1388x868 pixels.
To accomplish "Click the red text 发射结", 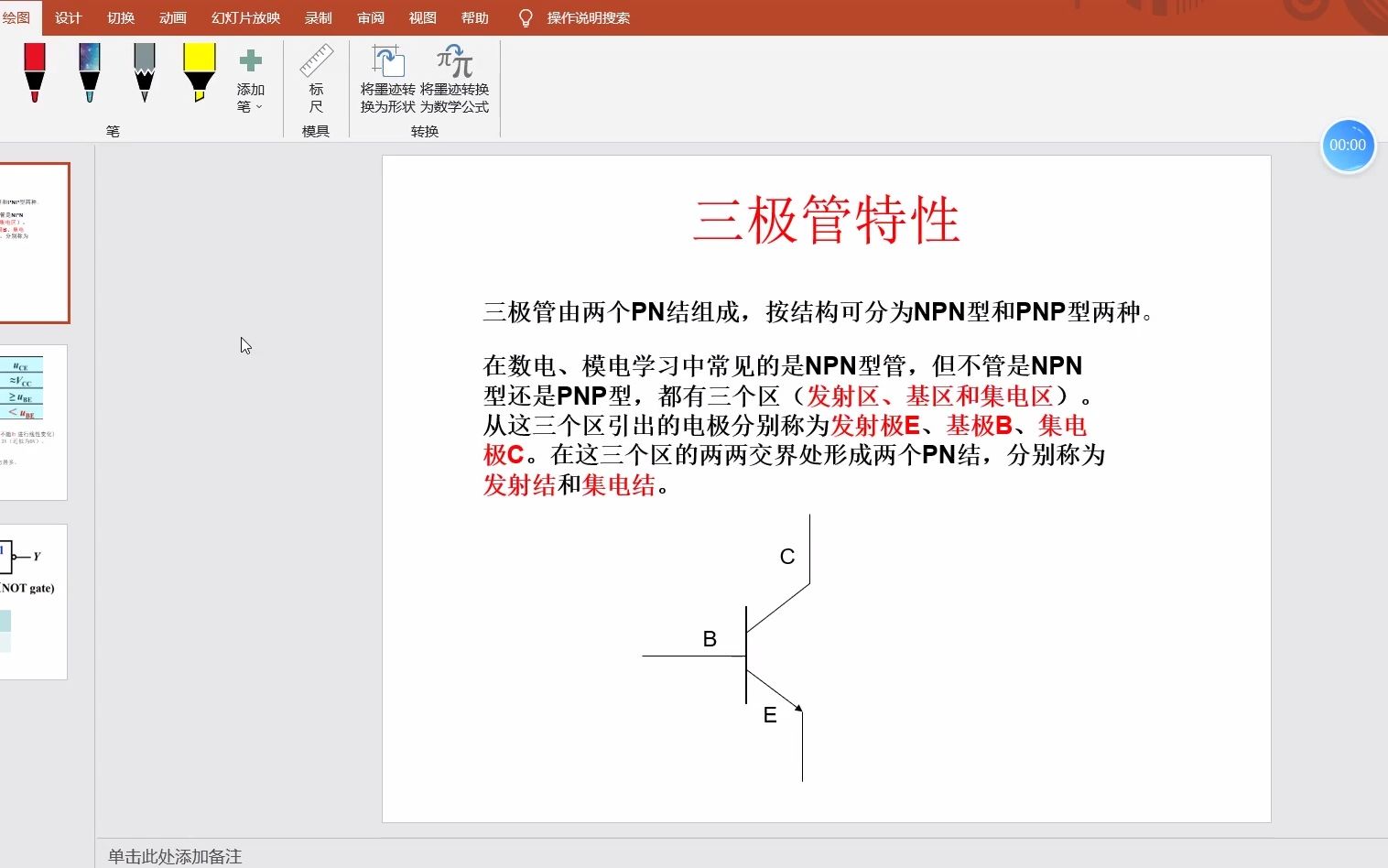I will 519,485.
